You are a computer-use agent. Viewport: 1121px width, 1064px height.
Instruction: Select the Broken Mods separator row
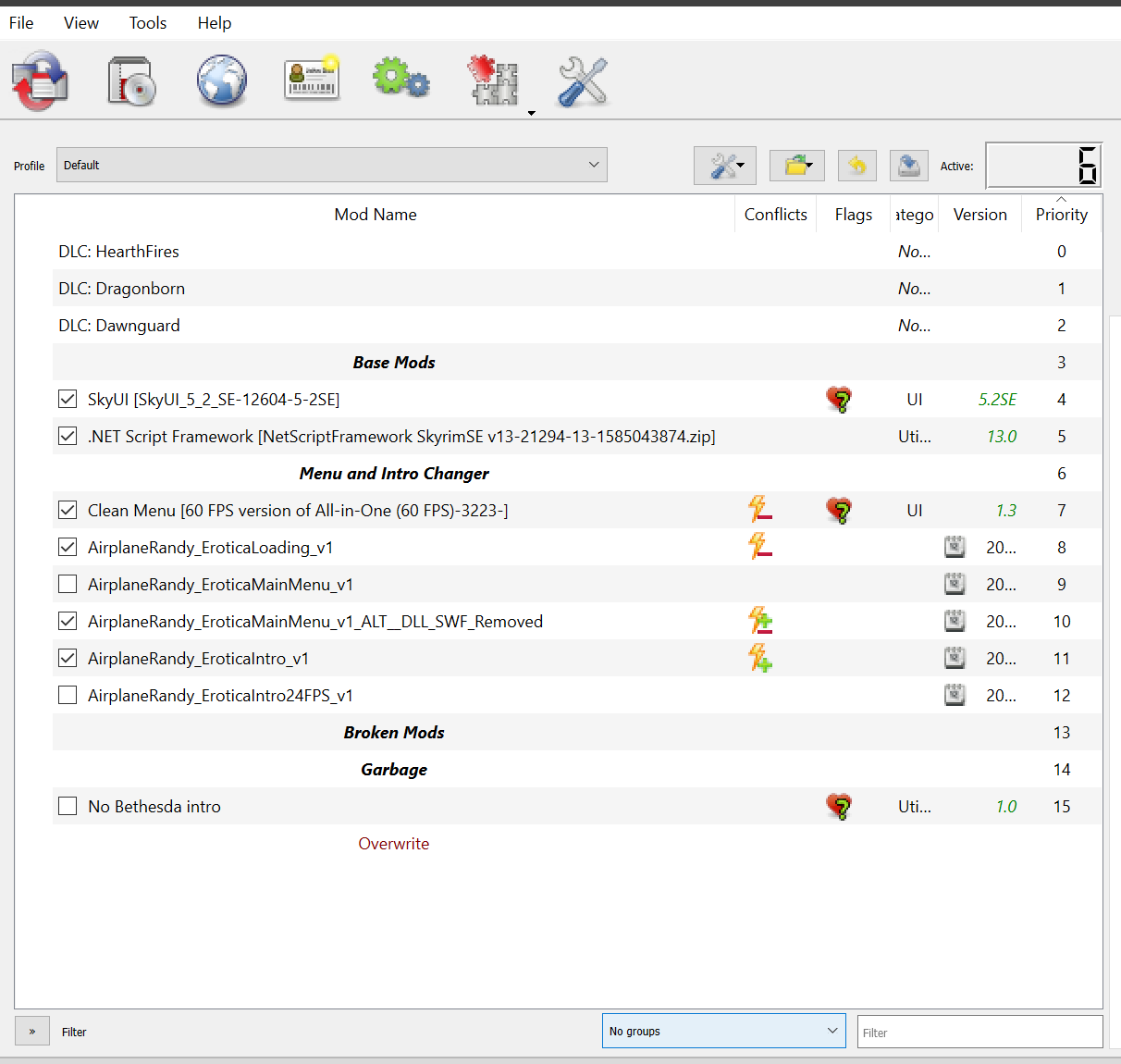tap(577, 732)
